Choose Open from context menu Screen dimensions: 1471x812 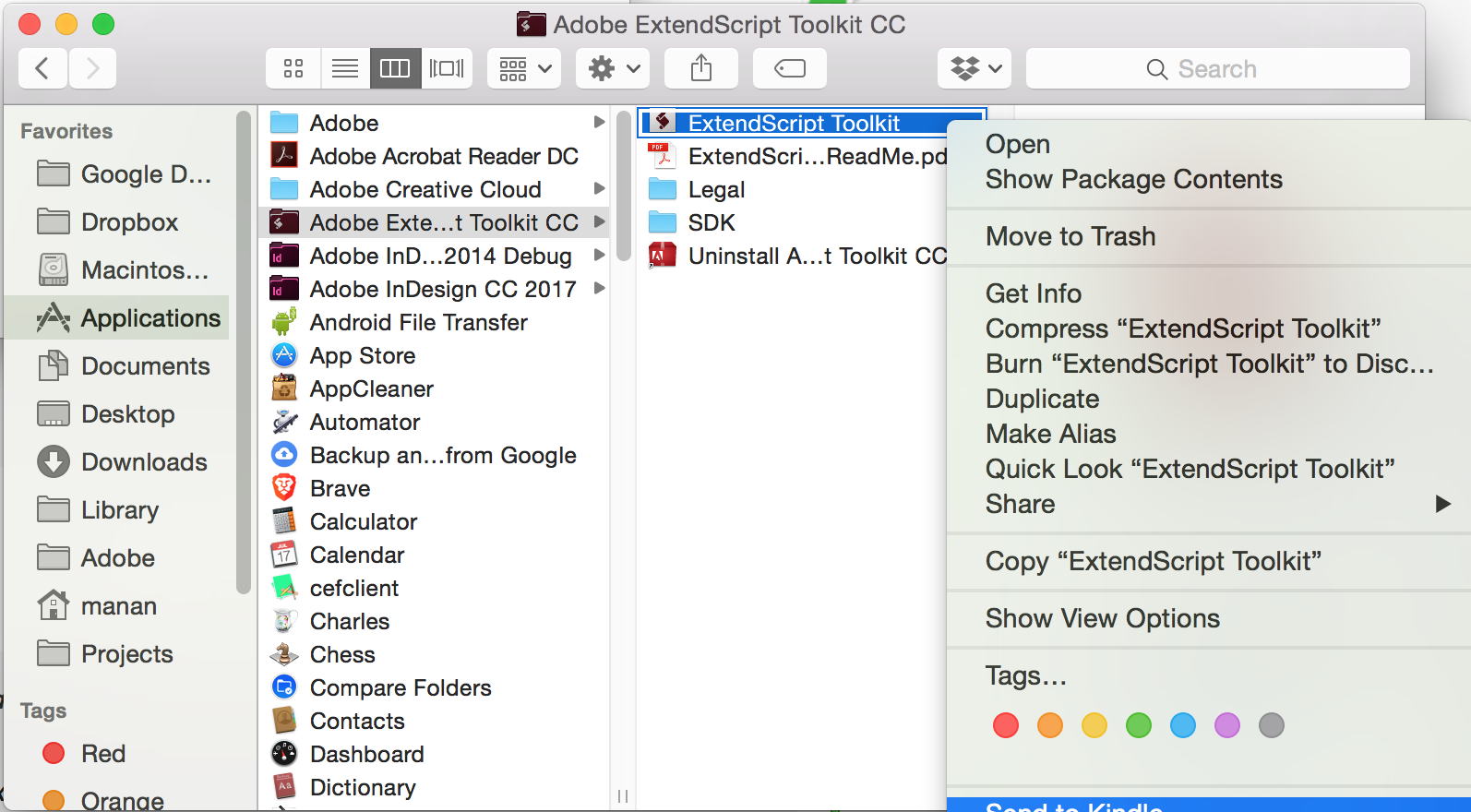tap(1209, 144)
